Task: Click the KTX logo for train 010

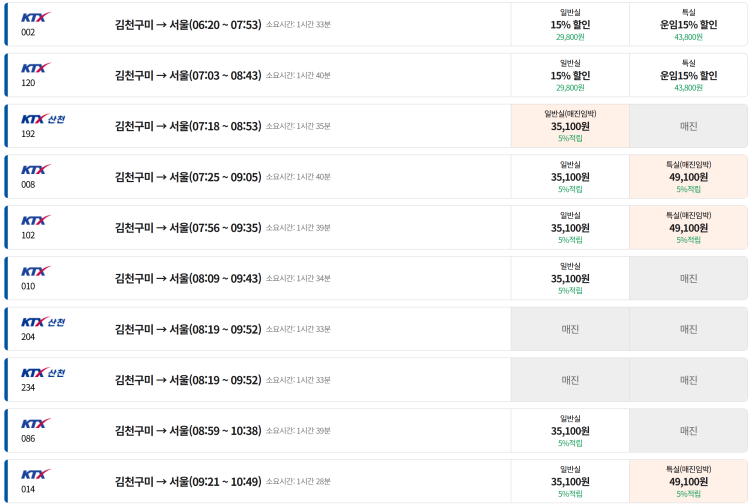Action: pos(35,271)
